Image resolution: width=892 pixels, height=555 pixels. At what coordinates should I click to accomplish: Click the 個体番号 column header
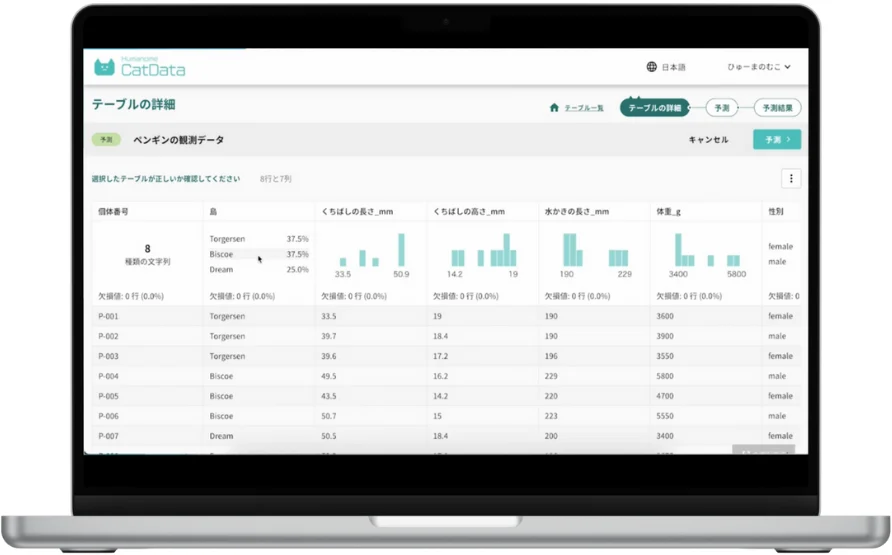tap(113, 212)
